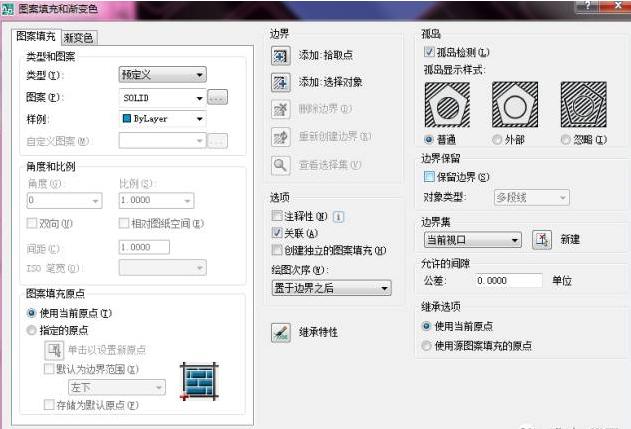Open 绘图次序 dropdown showing 置于边界之后
The width and height of the screenshot is (631, 429).
[332, 288]
